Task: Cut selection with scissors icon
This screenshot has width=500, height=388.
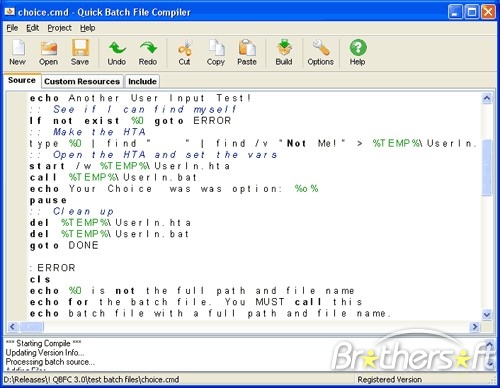Action: click(184, 52)
